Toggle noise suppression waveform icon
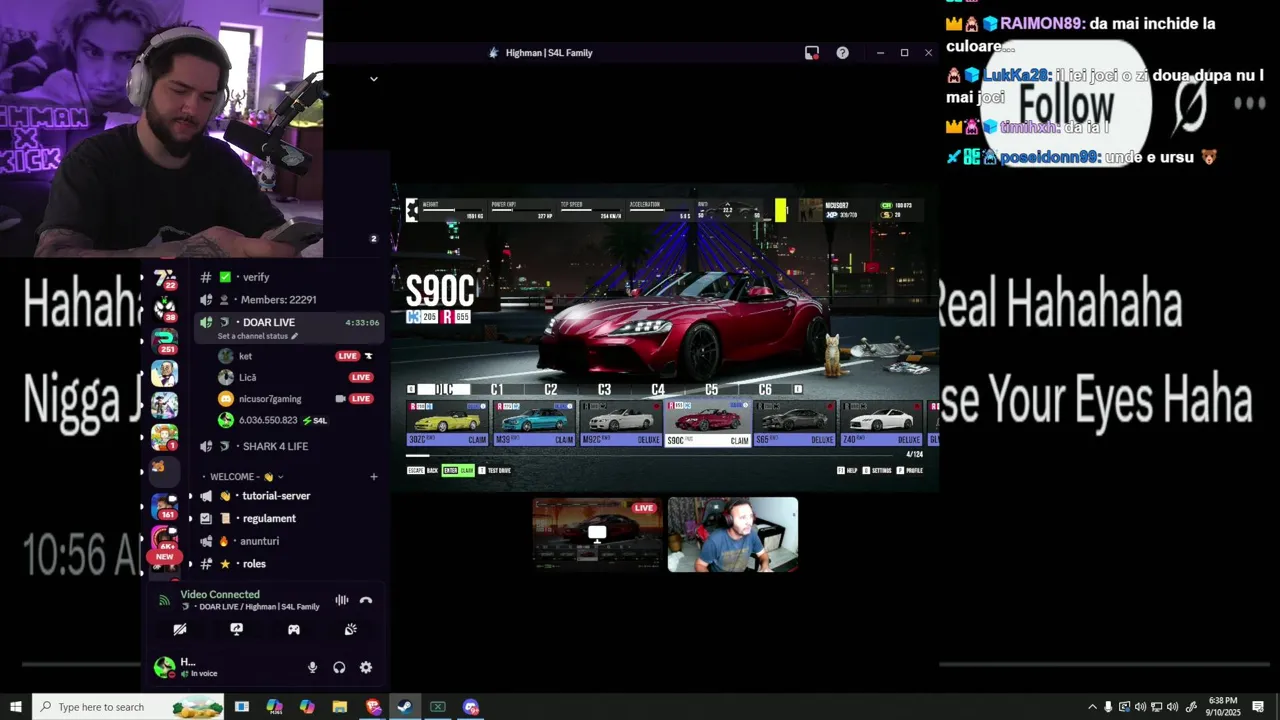Screen dimensions: 1280x720 [342, 600]
